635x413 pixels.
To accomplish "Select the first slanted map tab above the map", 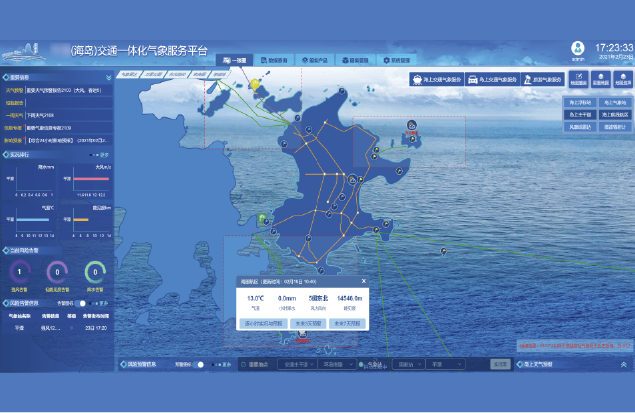I will tap(129, 75).
